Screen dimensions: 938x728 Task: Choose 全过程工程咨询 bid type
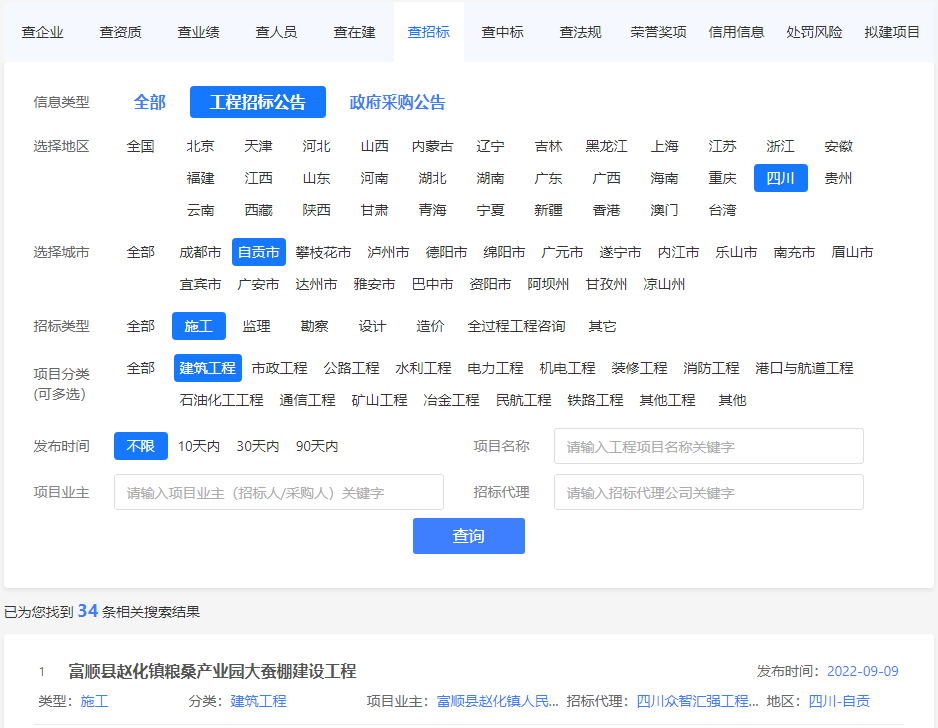pos(516,326)
